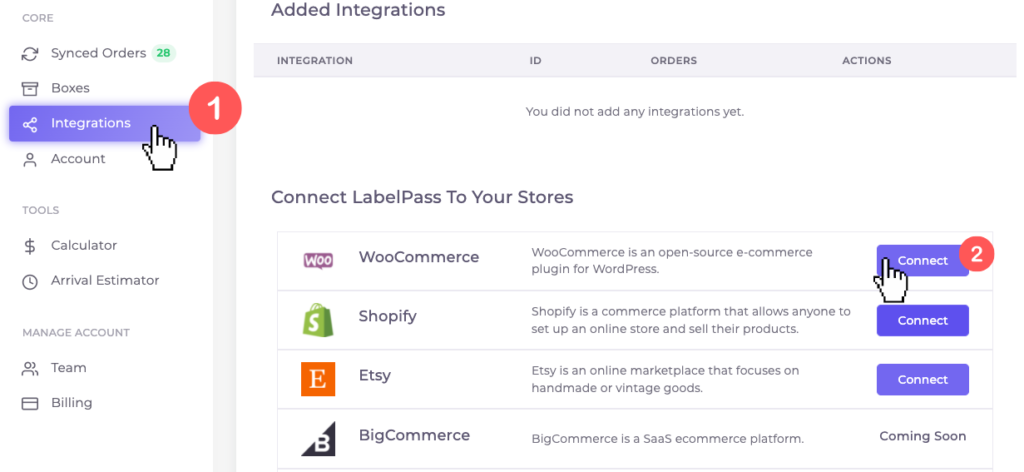Open the Billing page
This screenshot has height=472, width=1024.
[71, 403]
